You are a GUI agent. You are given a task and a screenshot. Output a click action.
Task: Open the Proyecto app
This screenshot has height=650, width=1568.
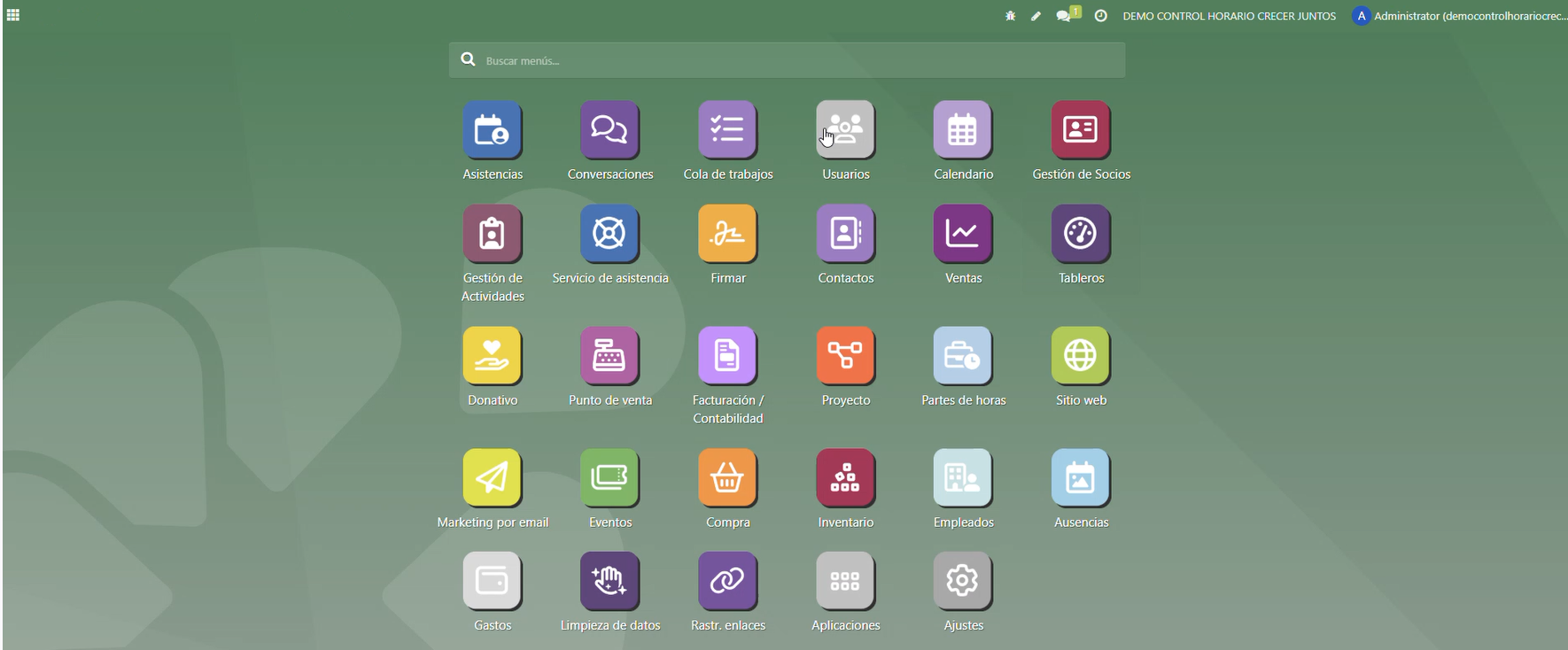(x=845, y=356)
